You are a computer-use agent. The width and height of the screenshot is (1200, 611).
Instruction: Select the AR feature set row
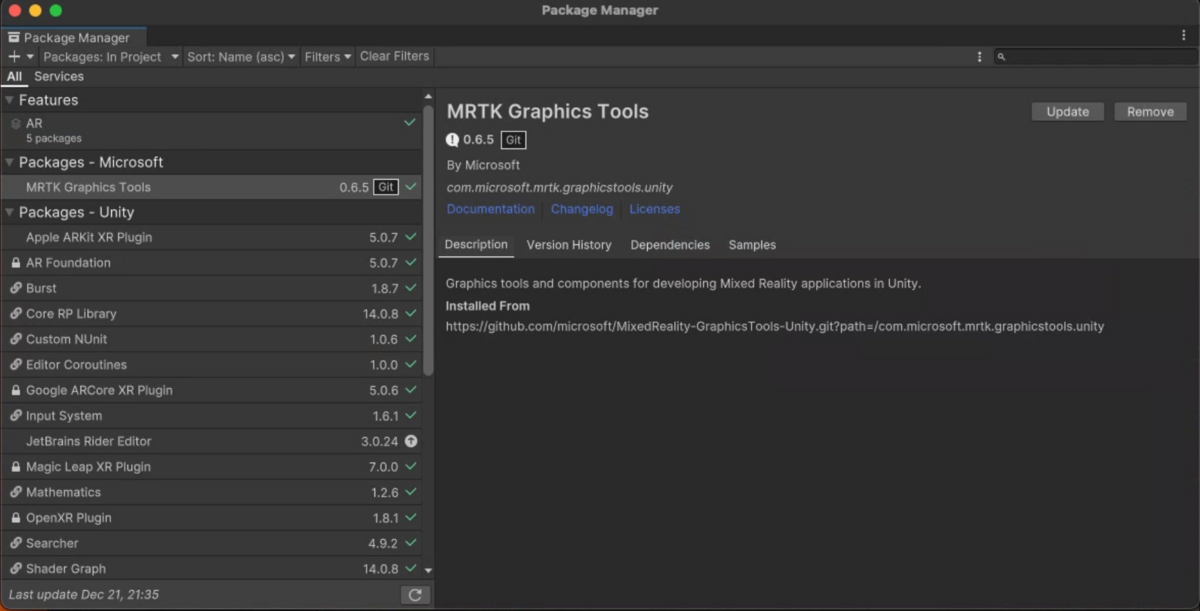(x=211, y=130)
